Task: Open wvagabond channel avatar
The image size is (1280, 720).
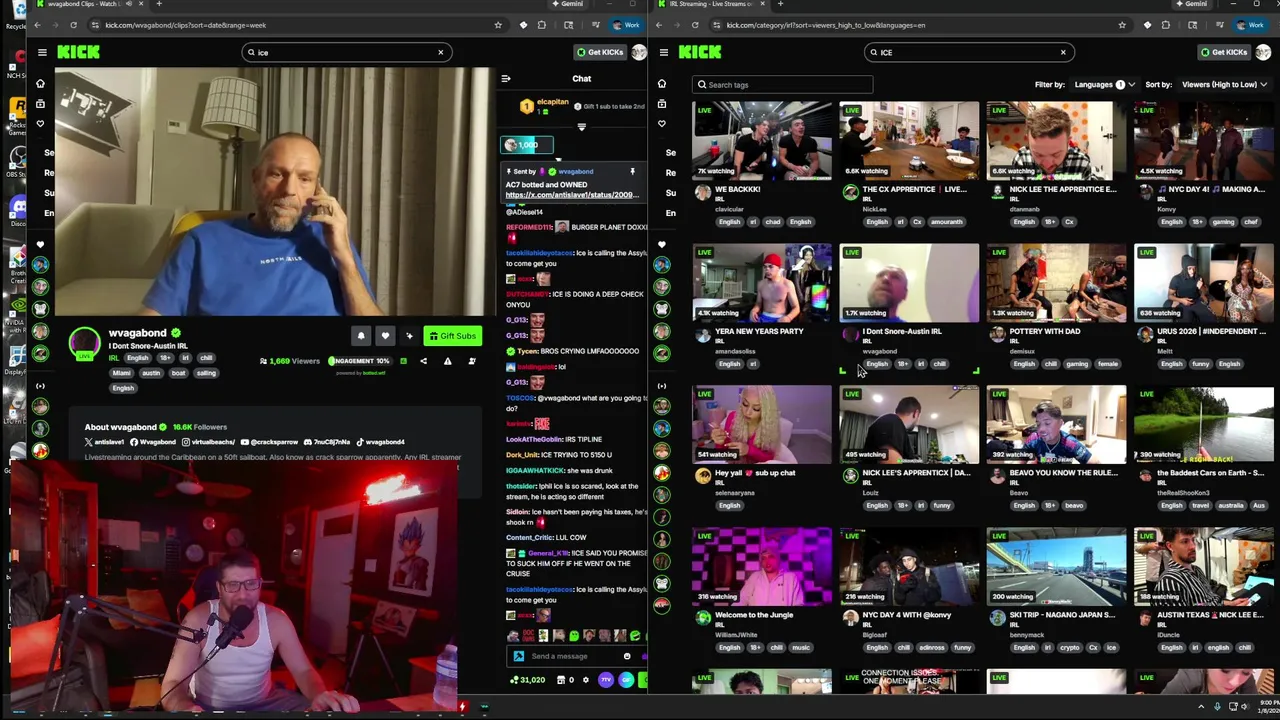Action: point(84,344)
